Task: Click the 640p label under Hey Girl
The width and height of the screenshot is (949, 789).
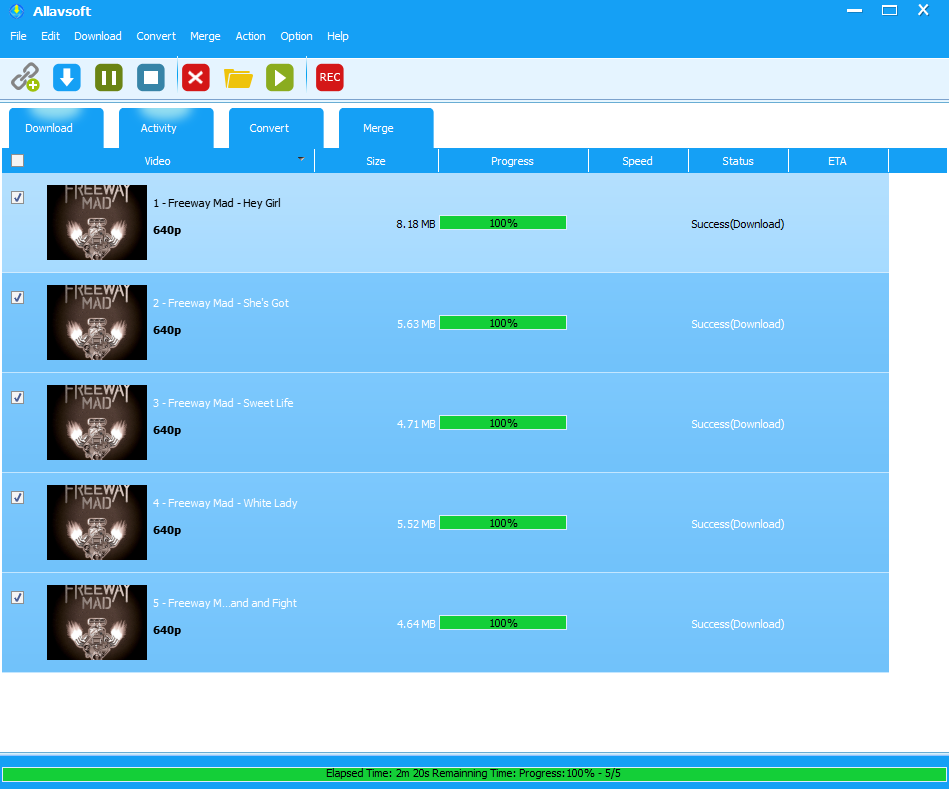Action: pos(167,230)
